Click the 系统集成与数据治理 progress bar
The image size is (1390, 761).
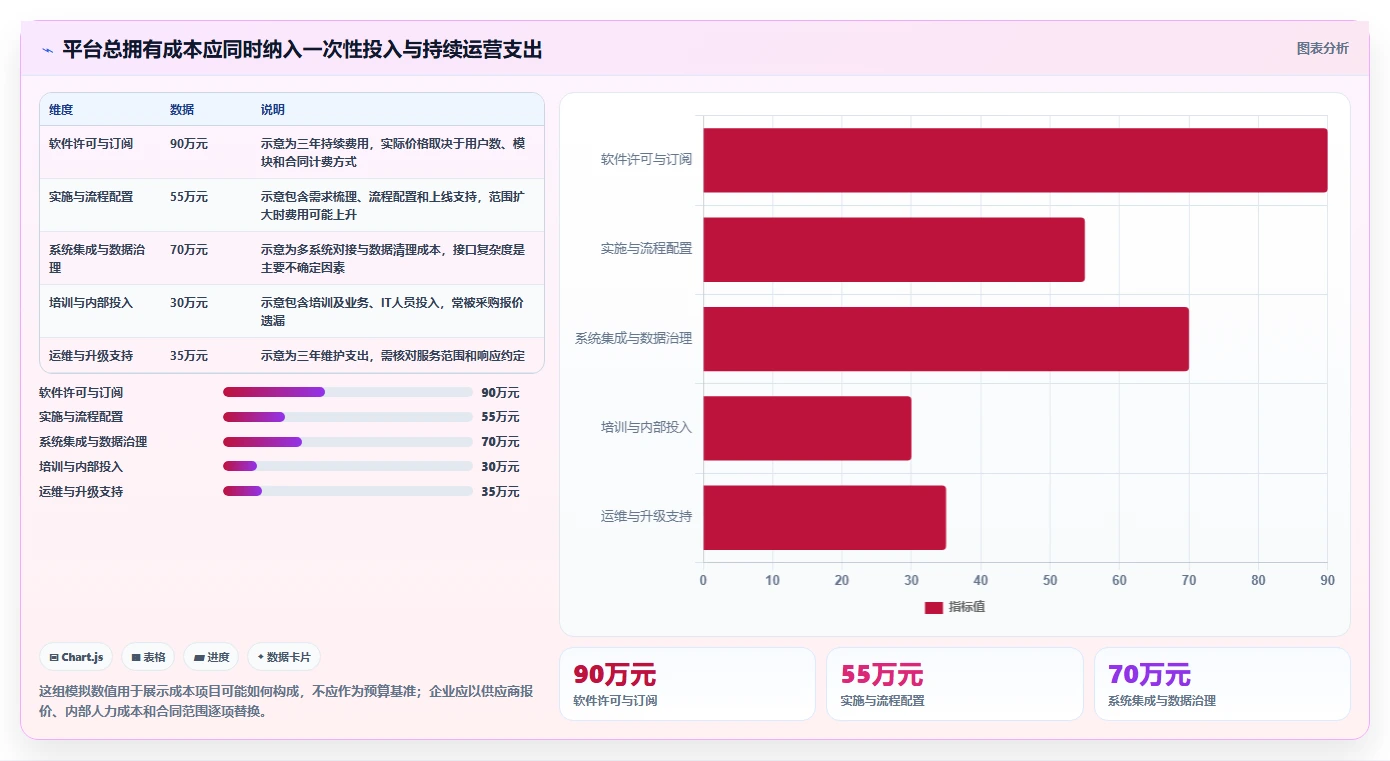tap(347, 442)
